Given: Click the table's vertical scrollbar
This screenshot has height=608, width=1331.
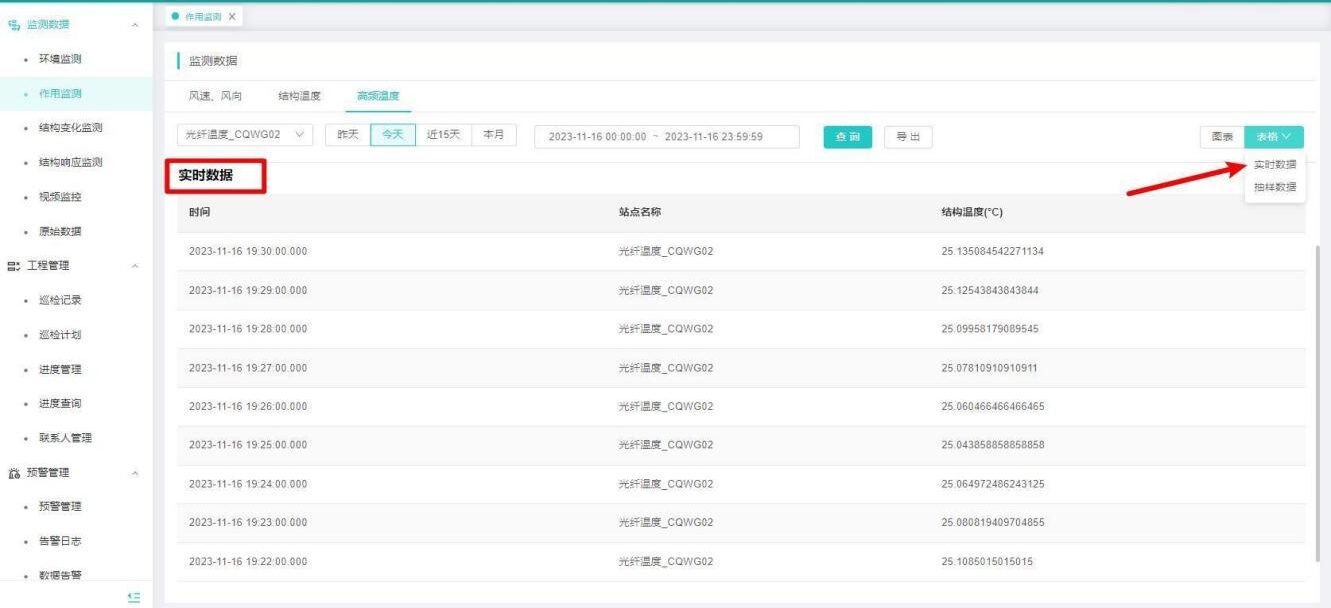Looking at the screenshot, I should pos(1318,400).
